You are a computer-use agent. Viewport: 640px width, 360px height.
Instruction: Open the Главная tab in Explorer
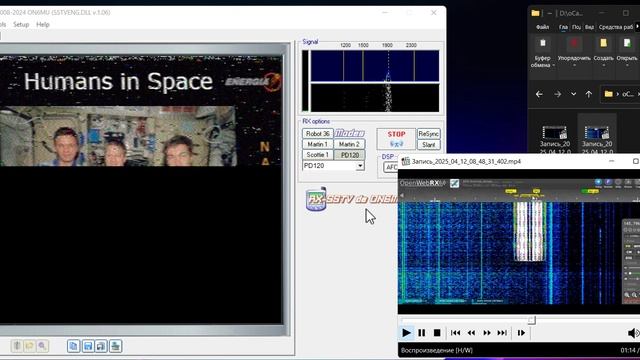pos(563,27)
